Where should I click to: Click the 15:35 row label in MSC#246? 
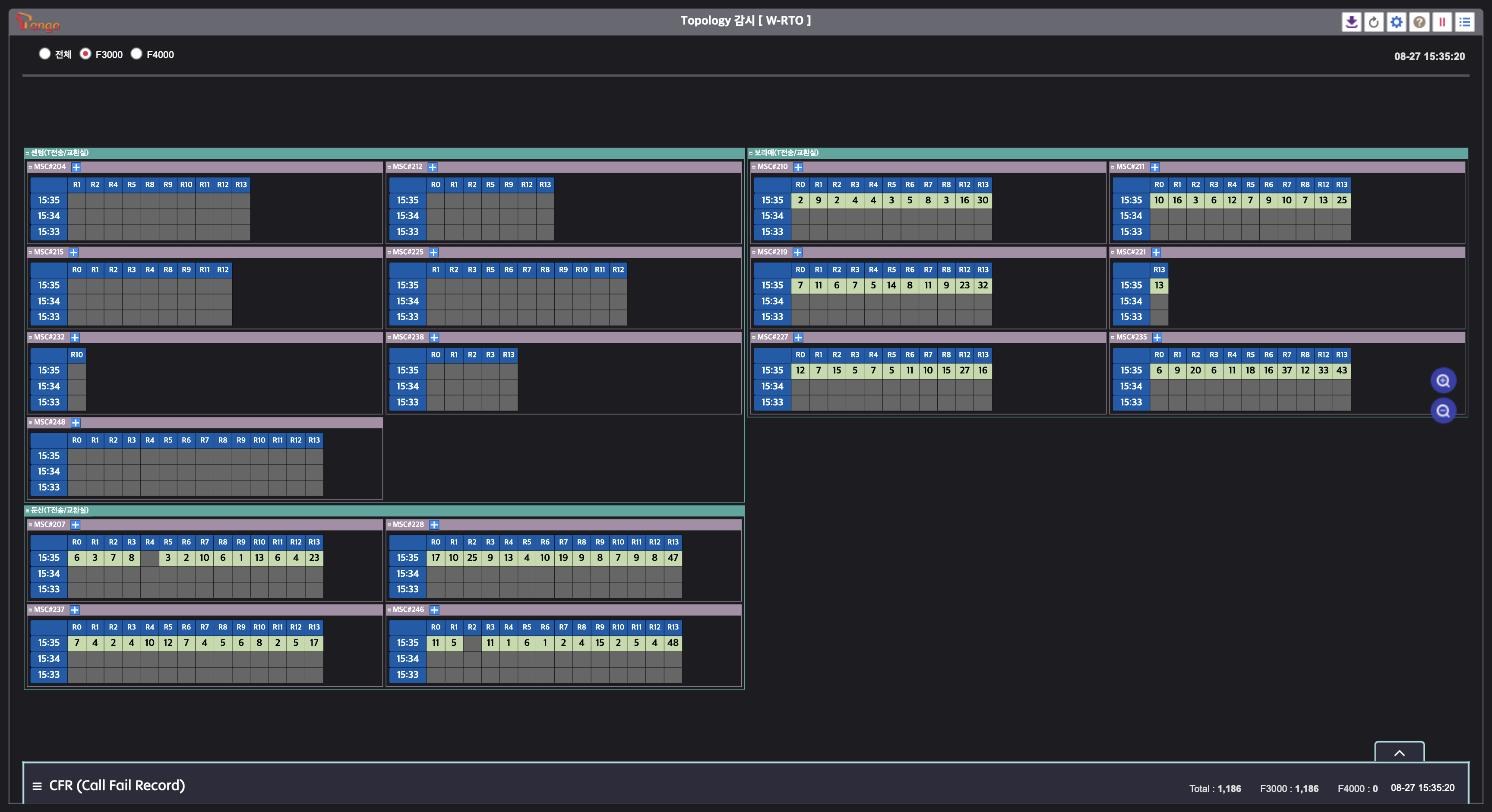tap(408, 643)
